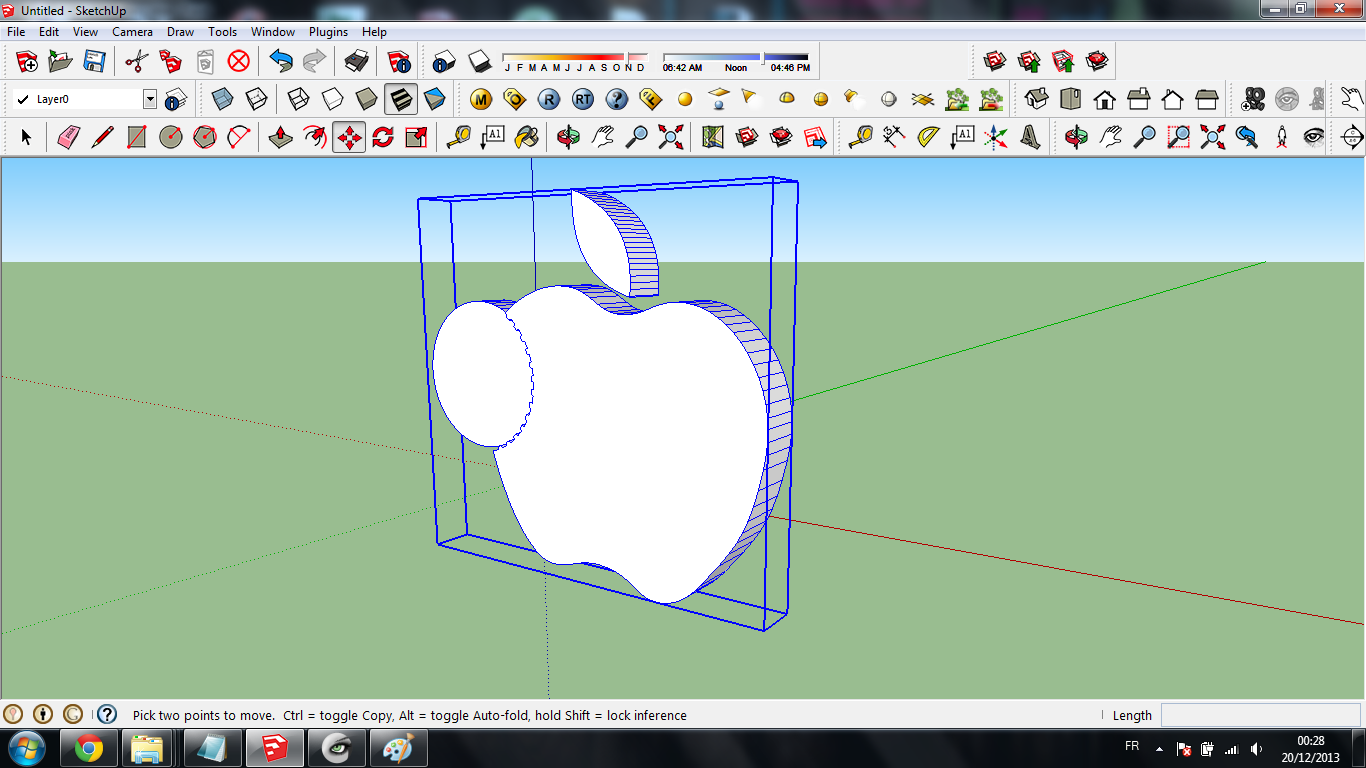Viewport: 1366px width, 768px height.
Task: Return to Previous camera view
Action: (1247, 137)
